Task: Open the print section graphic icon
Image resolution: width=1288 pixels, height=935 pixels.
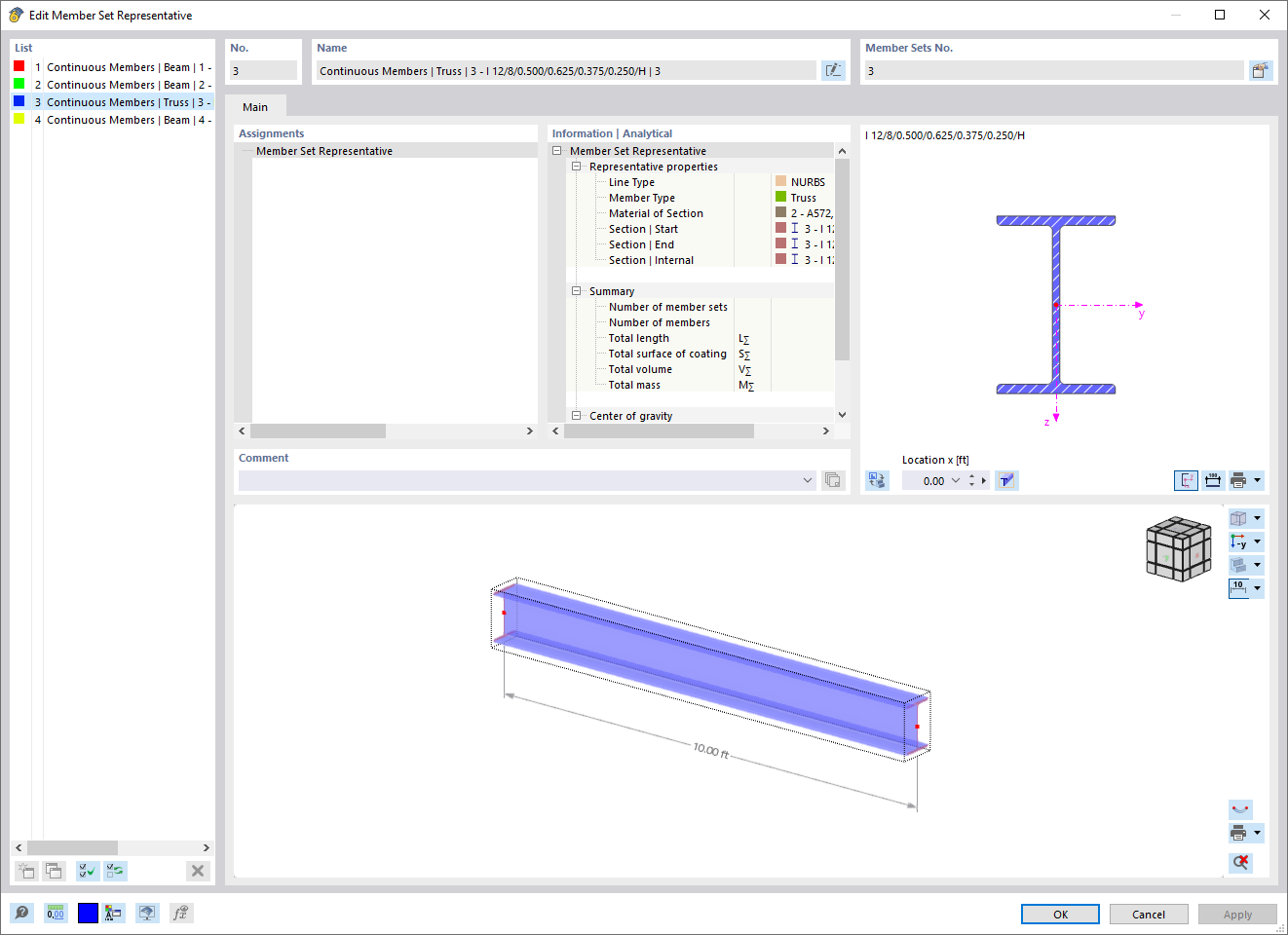Action: coord(1239,480)
